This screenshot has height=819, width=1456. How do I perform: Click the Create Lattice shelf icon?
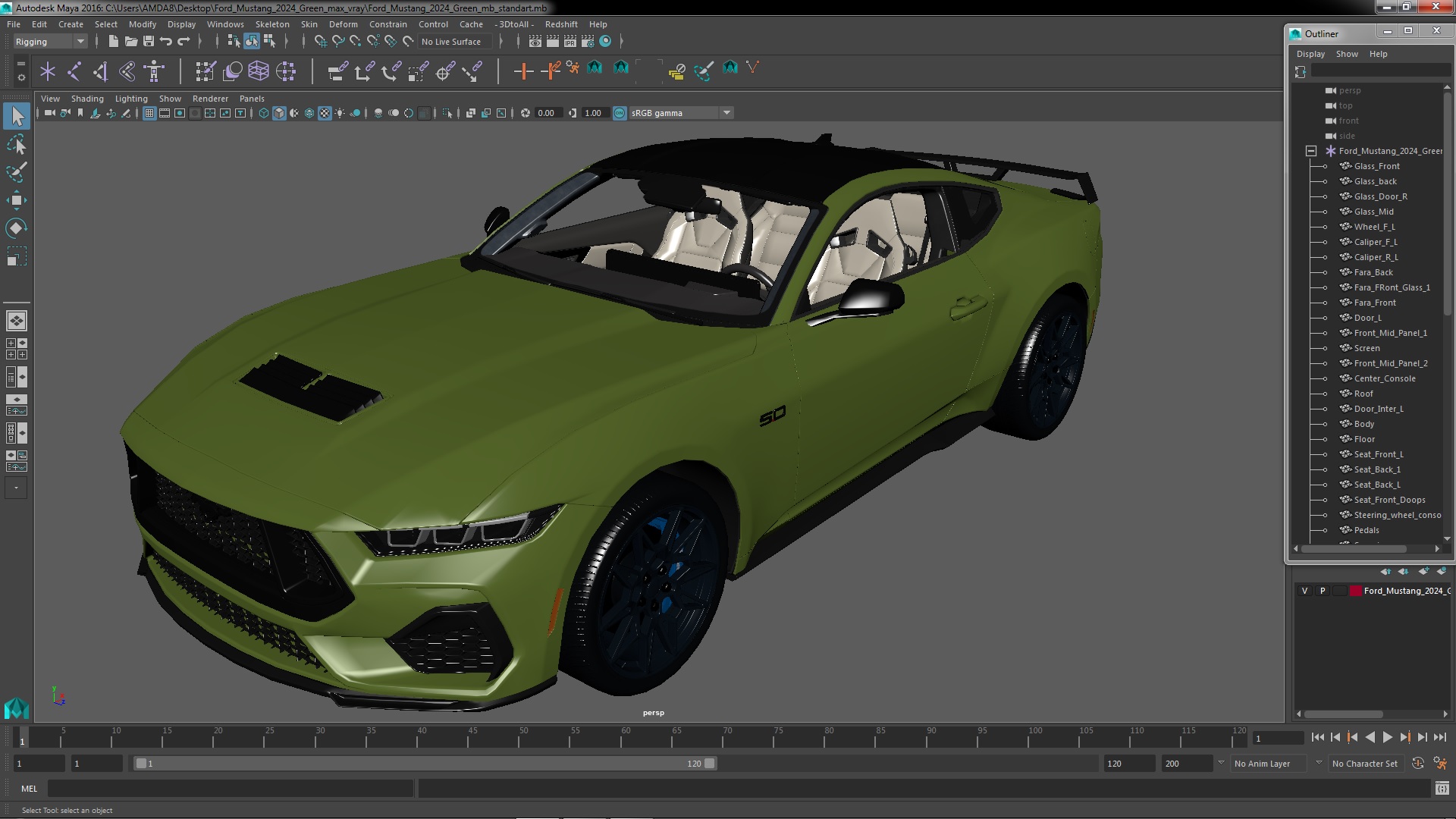pos(259,72)
